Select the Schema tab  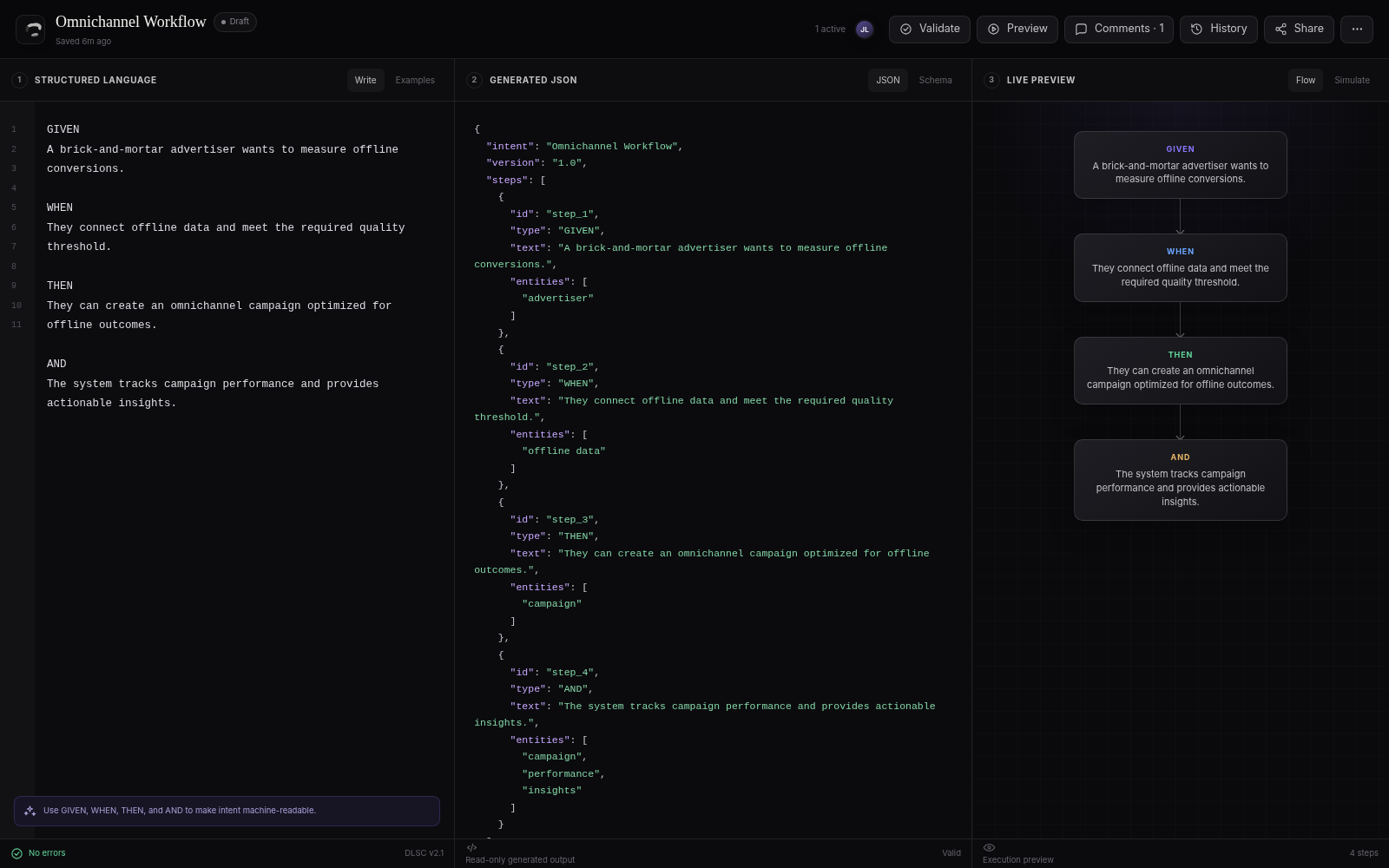pyautogui.click(x=936, y=80)
